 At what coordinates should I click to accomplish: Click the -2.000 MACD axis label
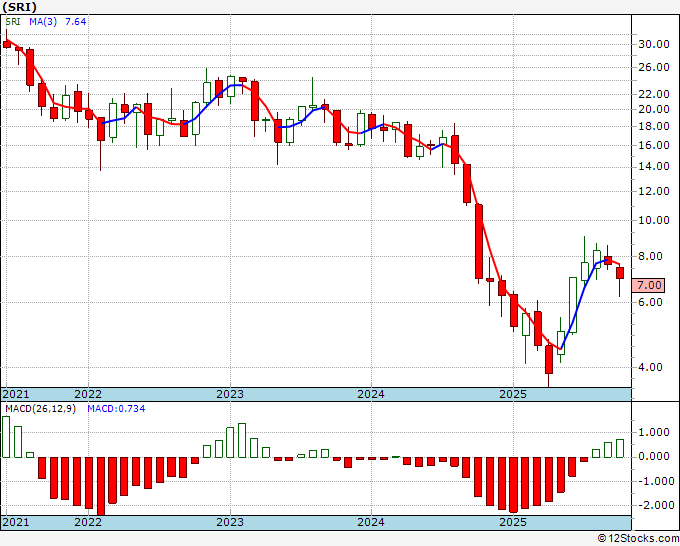pos(652,505)
